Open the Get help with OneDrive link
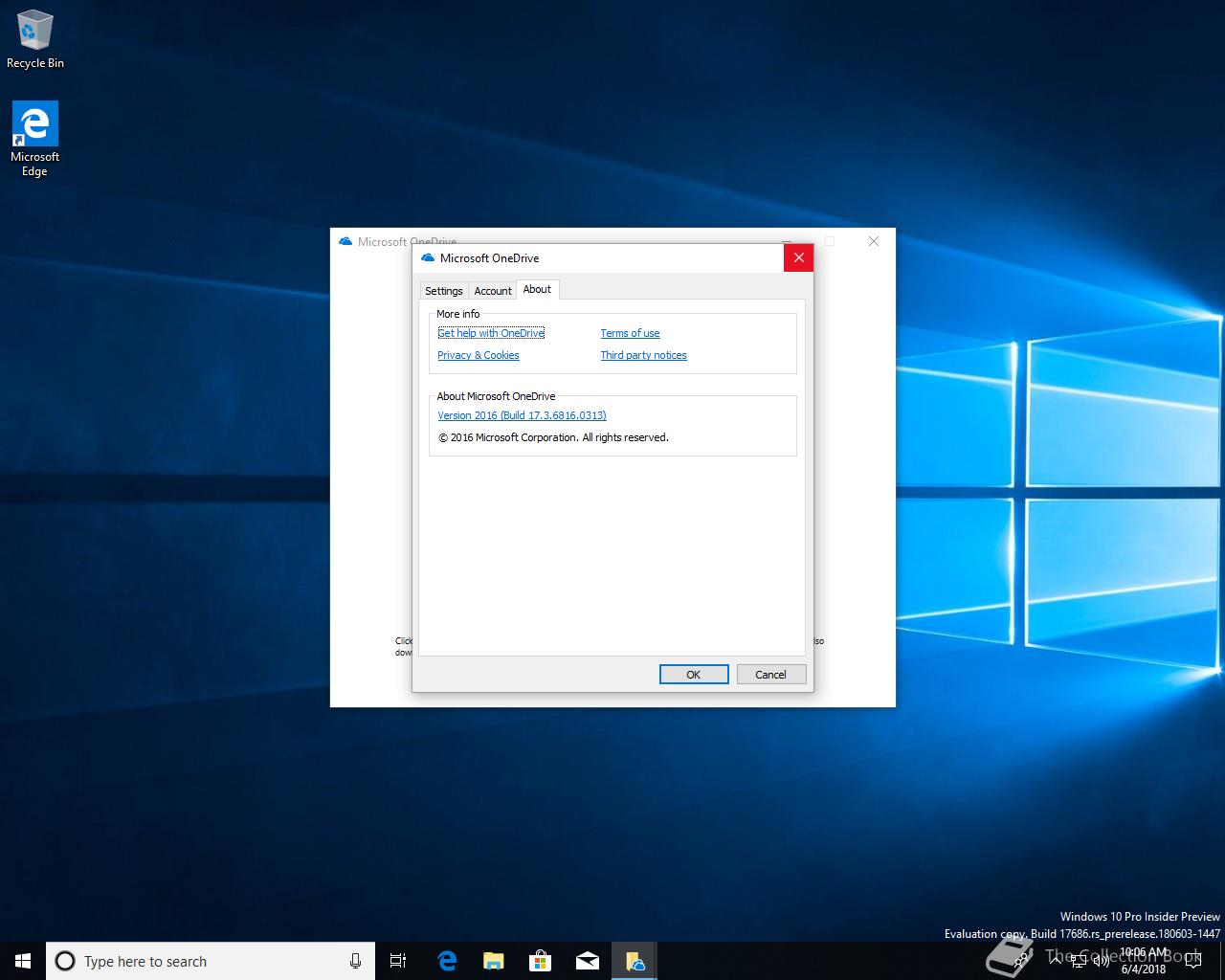This screenshot has height=980, width=1225. [491, 333]
